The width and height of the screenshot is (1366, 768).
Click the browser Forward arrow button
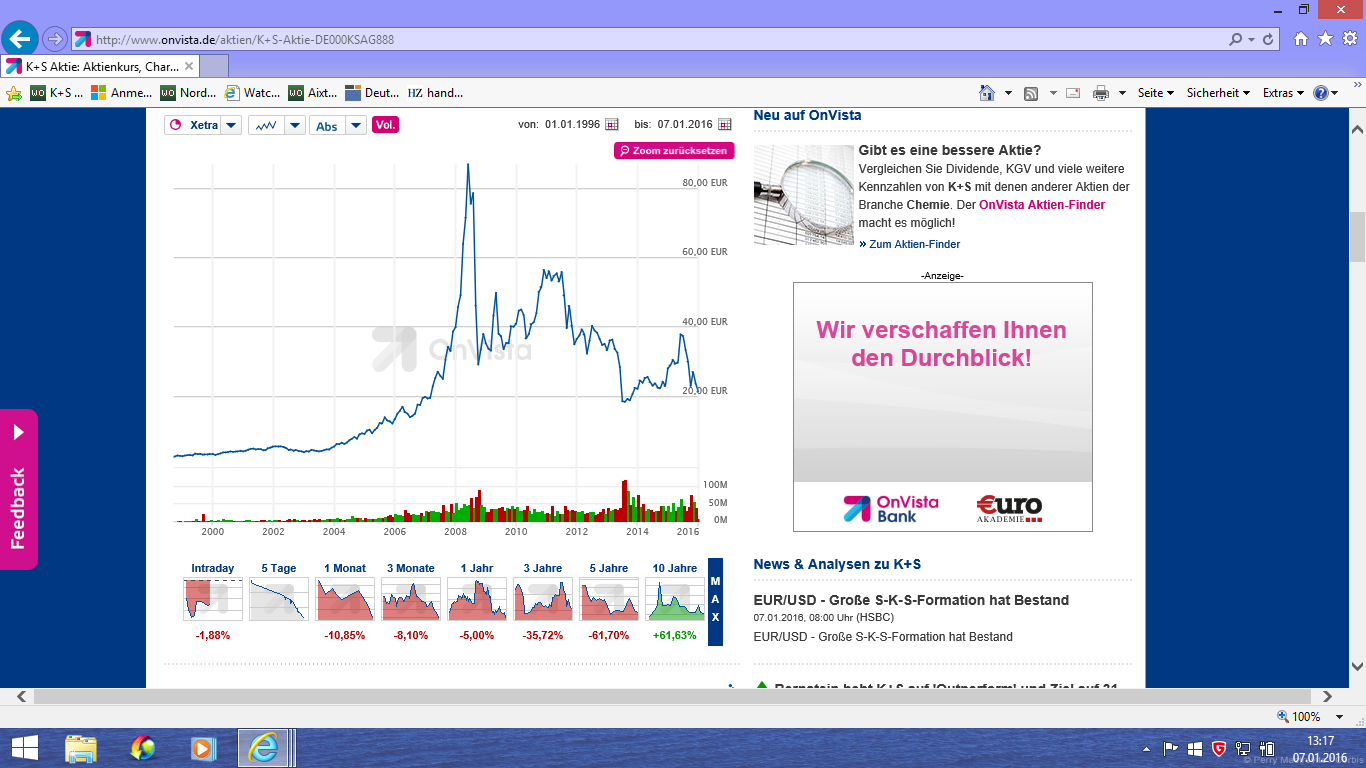[x=55, y=39]
